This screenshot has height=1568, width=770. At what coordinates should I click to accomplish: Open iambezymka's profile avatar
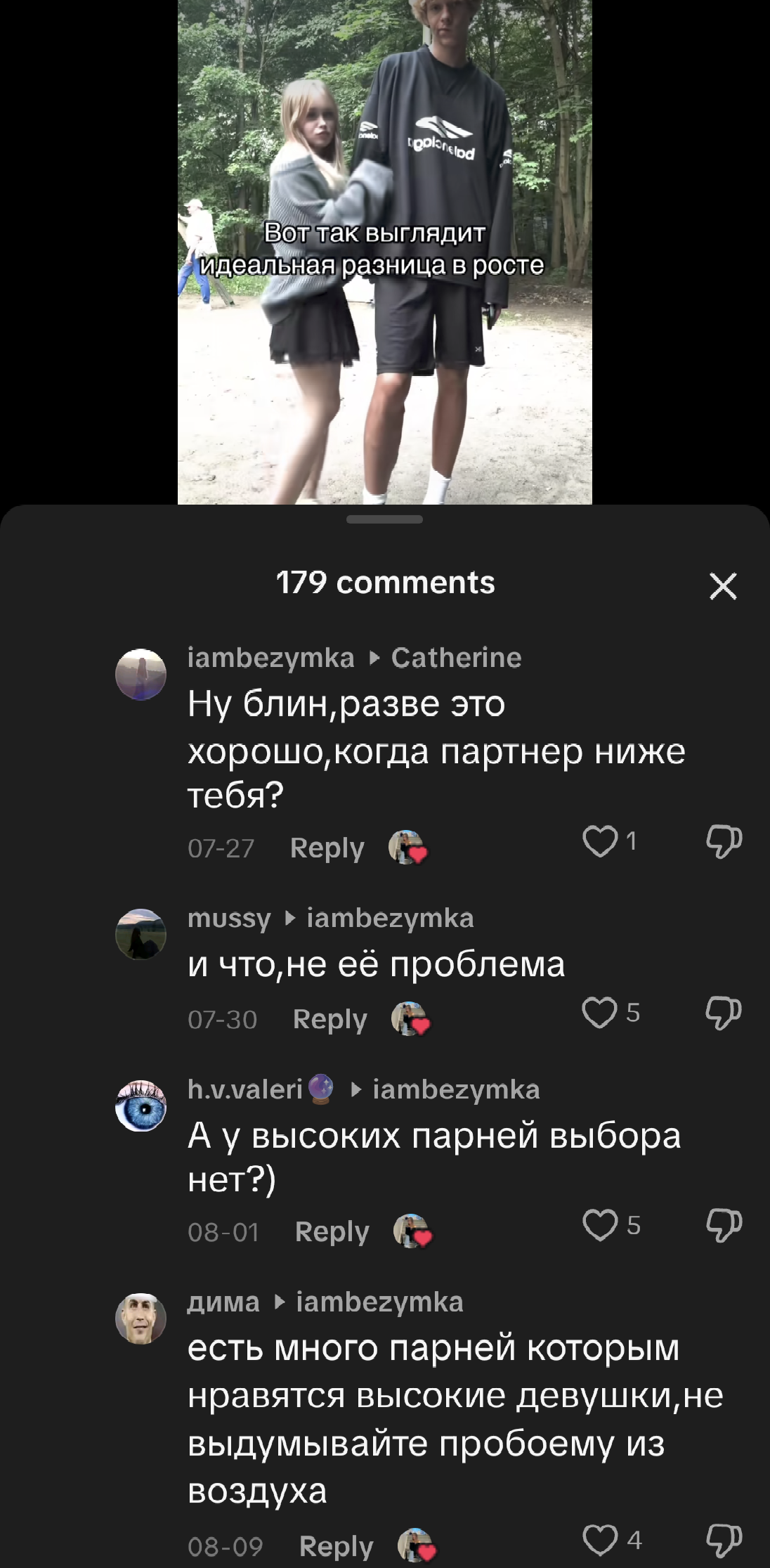(141, 674)
